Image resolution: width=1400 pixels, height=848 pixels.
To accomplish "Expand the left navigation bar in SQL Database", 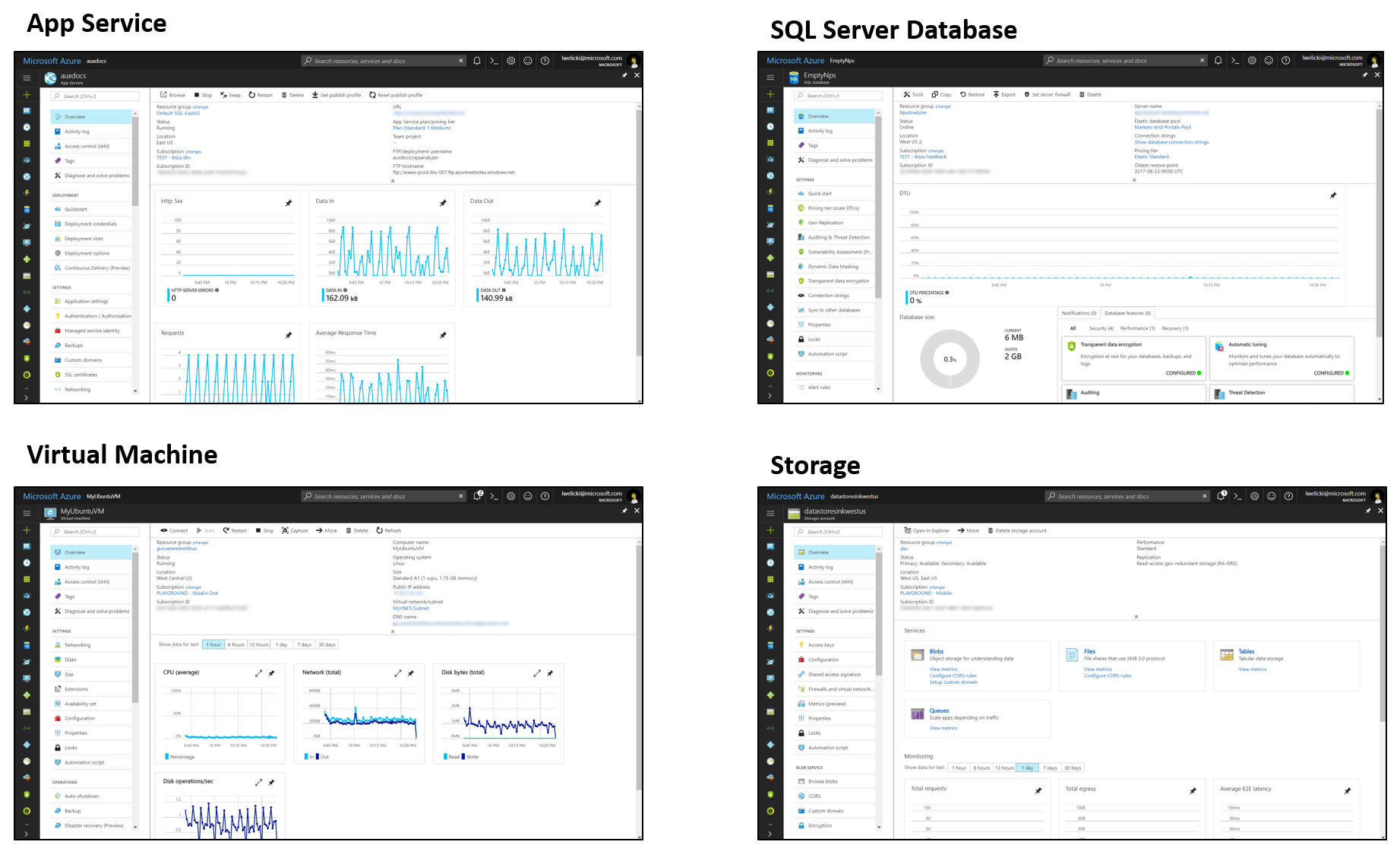I will 770,396.
